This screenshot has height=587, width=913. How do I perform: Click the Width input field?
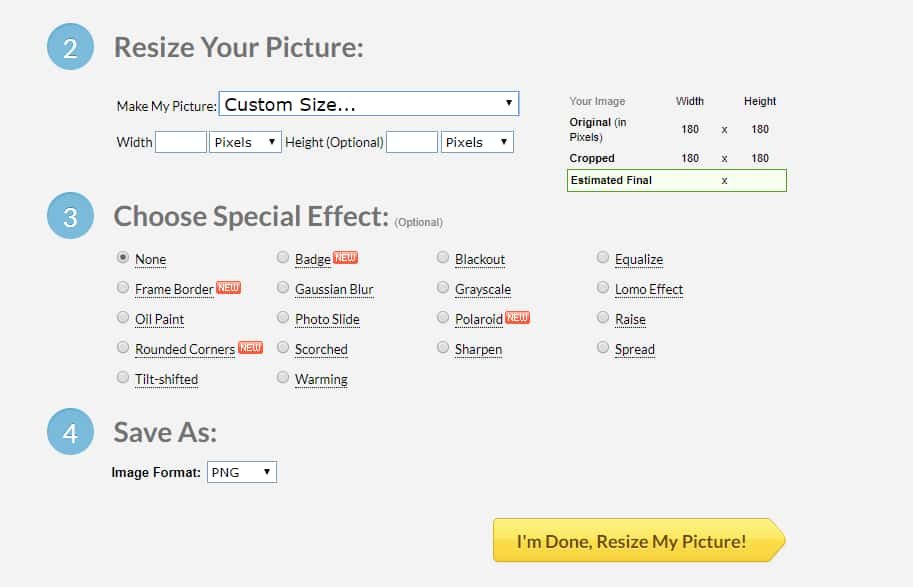pyautogui.click(x=181, y=142)
